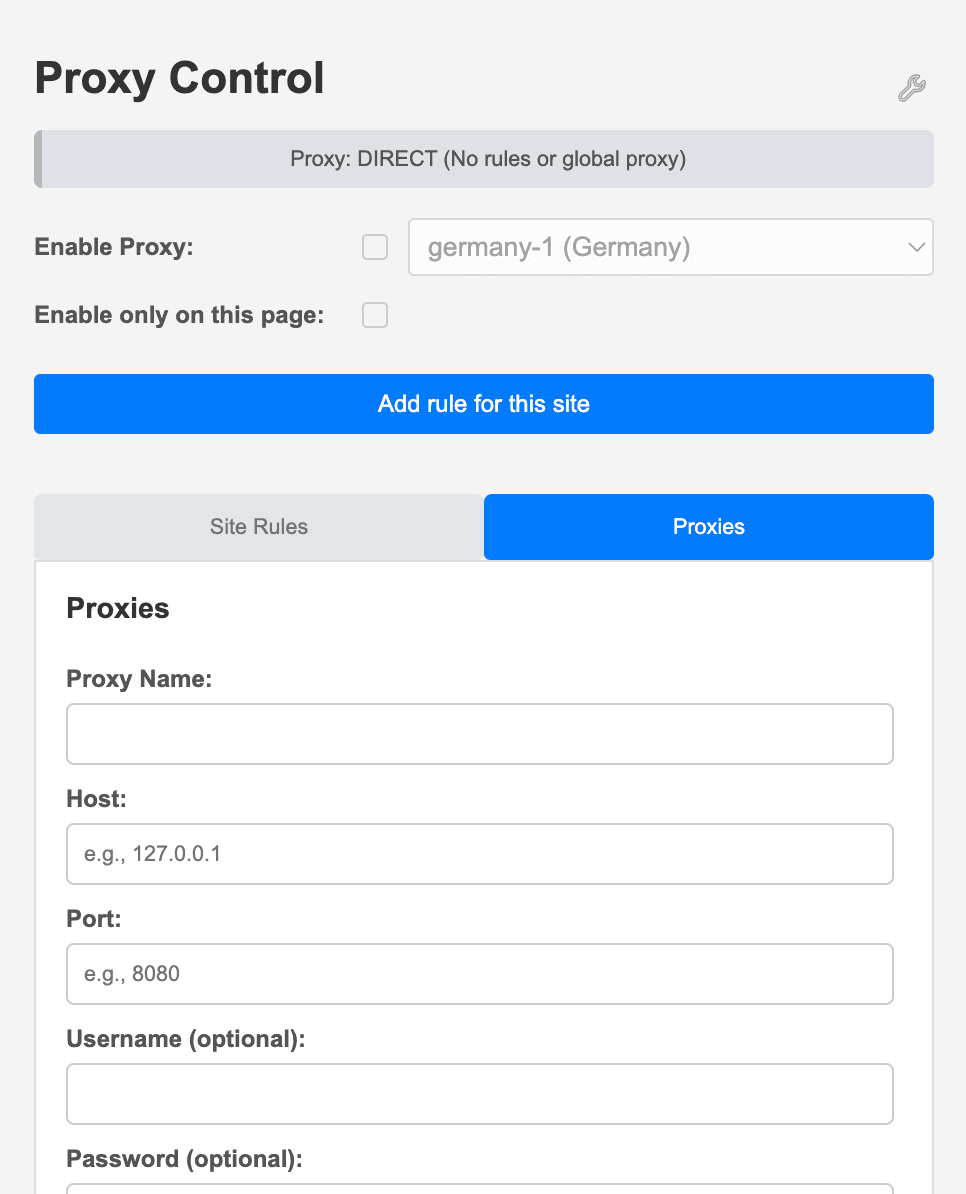Focus the Proxy Name input field

pyautogui.click(x=480, y=733)
